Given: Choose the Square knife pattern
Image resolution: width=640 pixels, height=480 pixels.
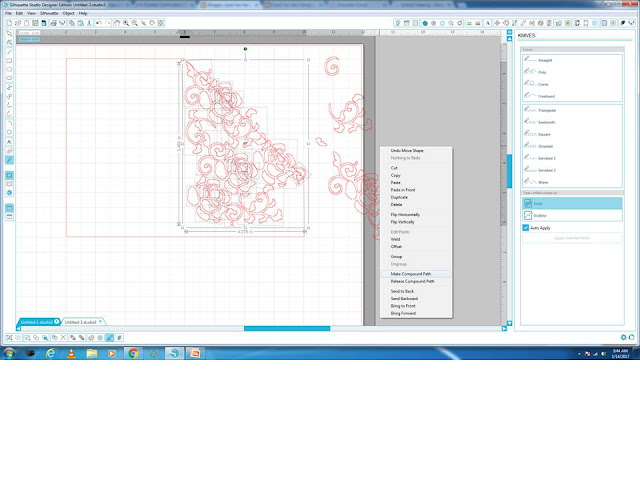Looking at the screenshot, I should tap(572, 134).
